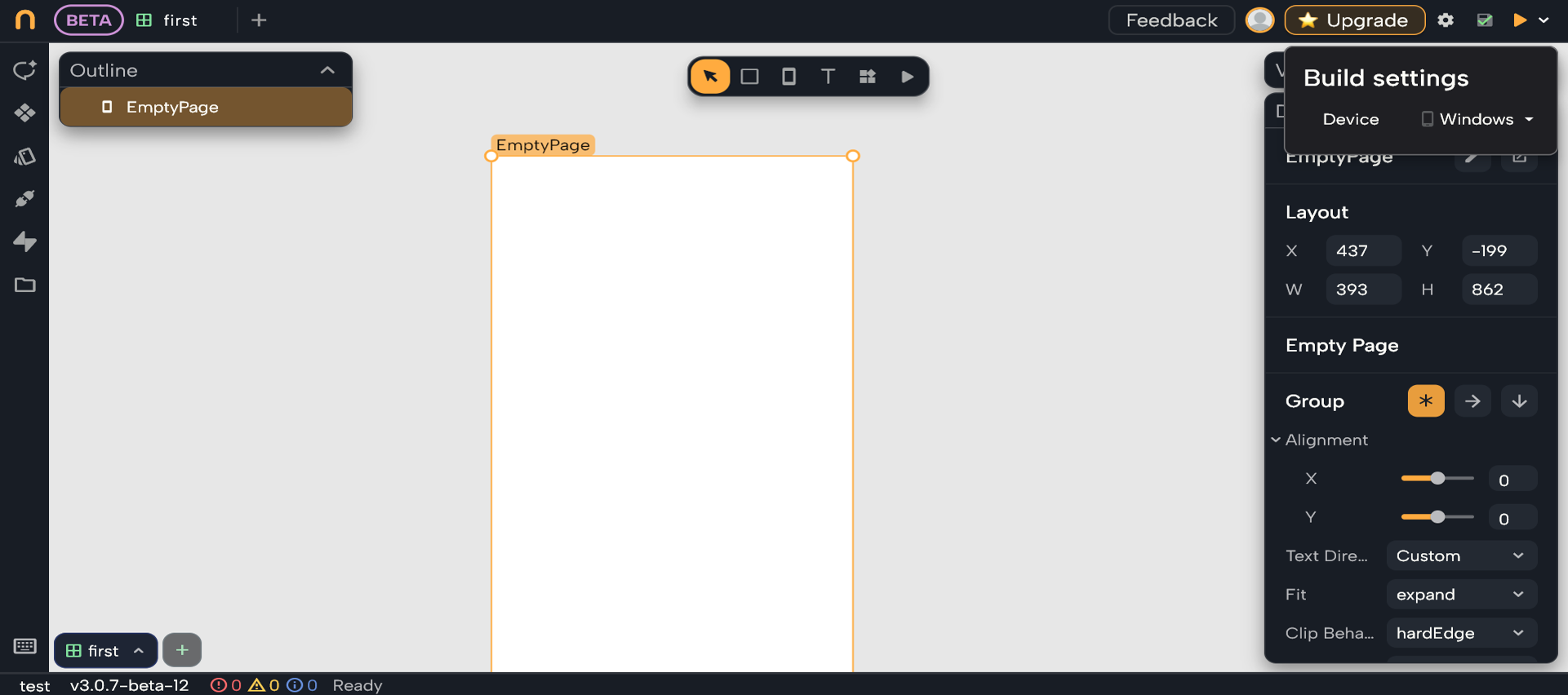Select the Text tool

(828, 77)
